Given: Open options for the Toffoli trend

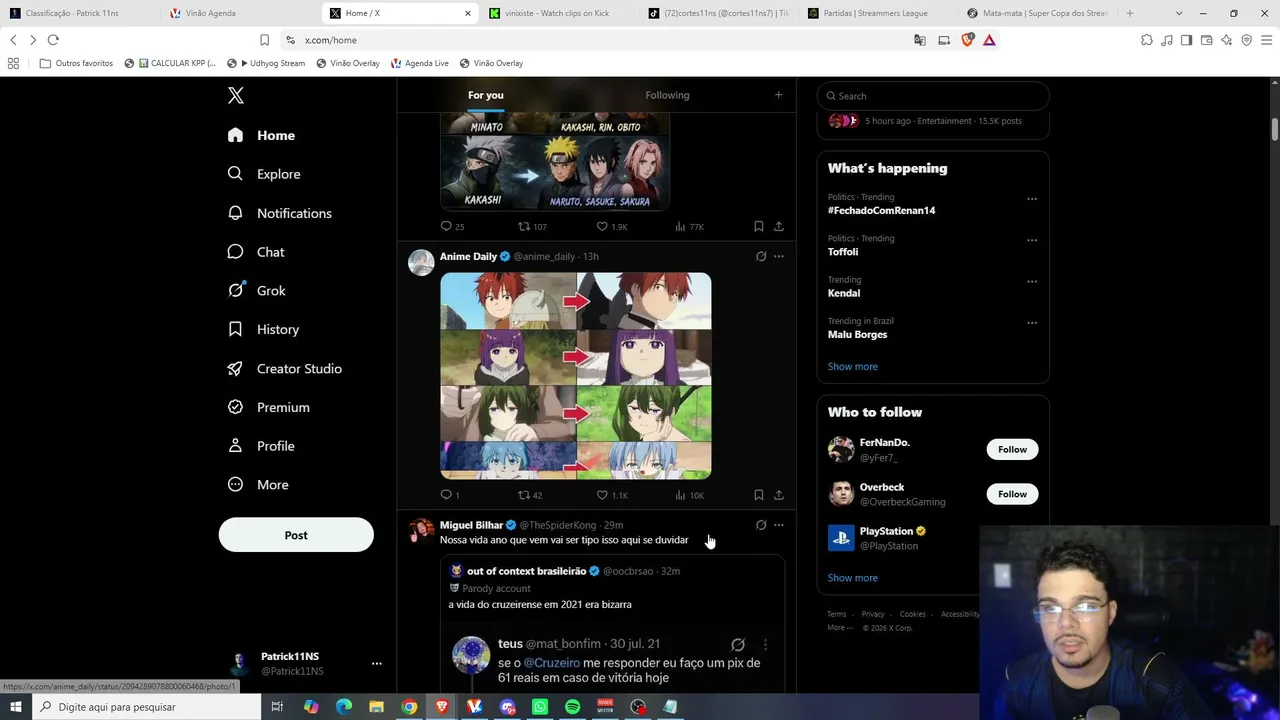Looking at the screenshot, I should (1032, 240).
